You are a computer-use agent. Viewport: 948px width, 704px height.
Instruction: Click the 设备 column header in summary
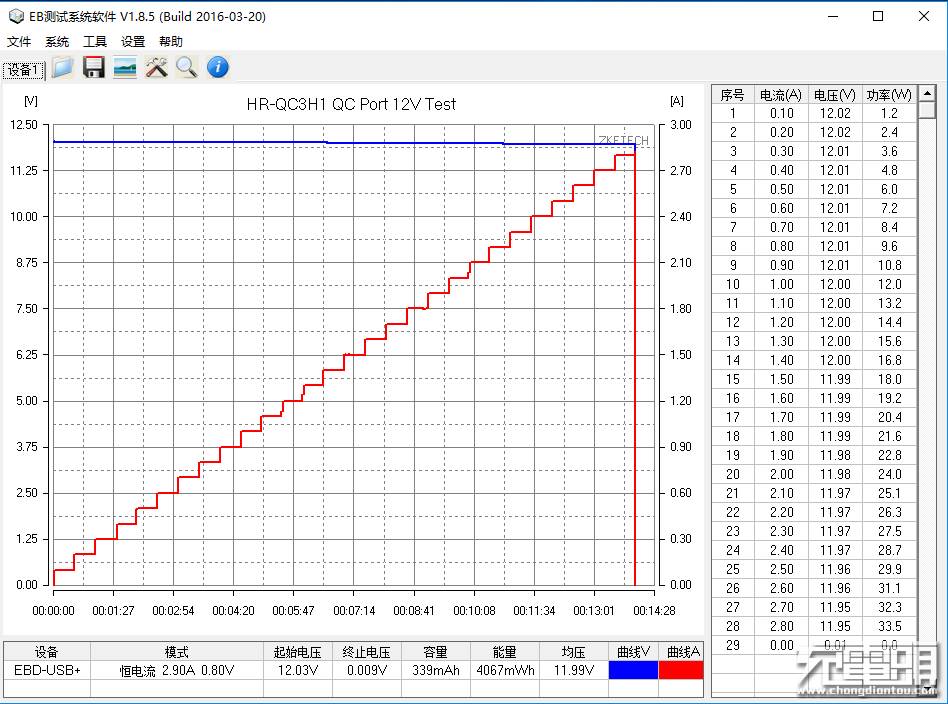[47, 651]
